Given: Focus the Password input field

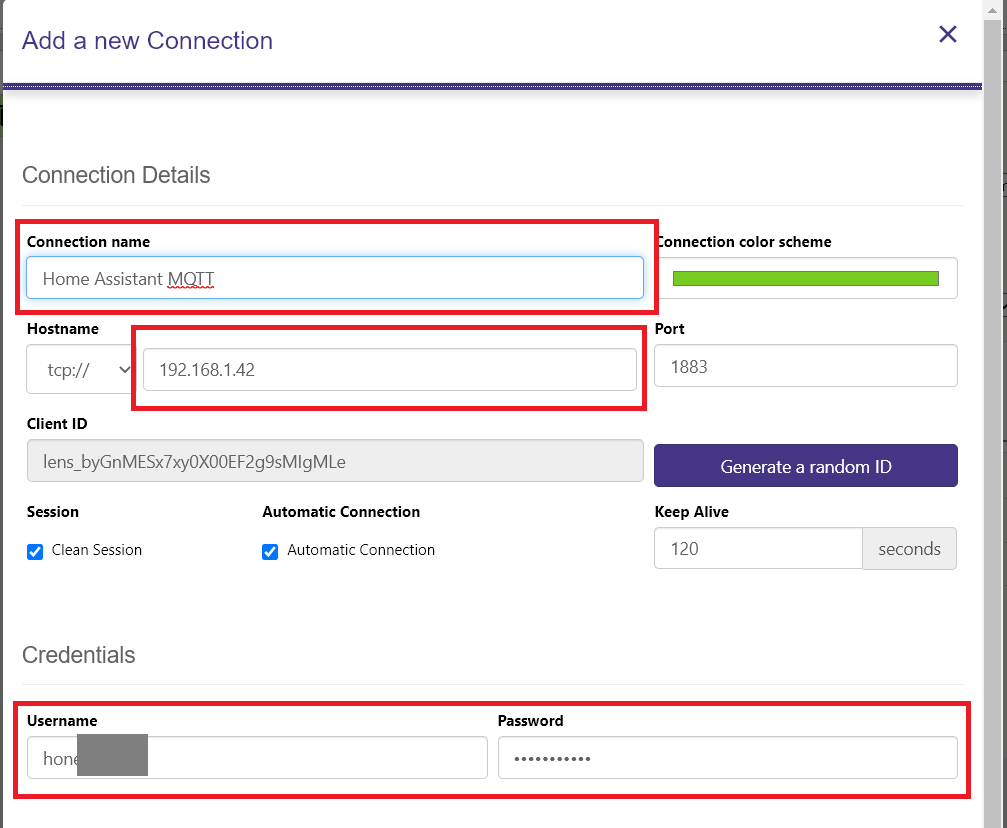Looking at the screenshot, I should point(727,758).
